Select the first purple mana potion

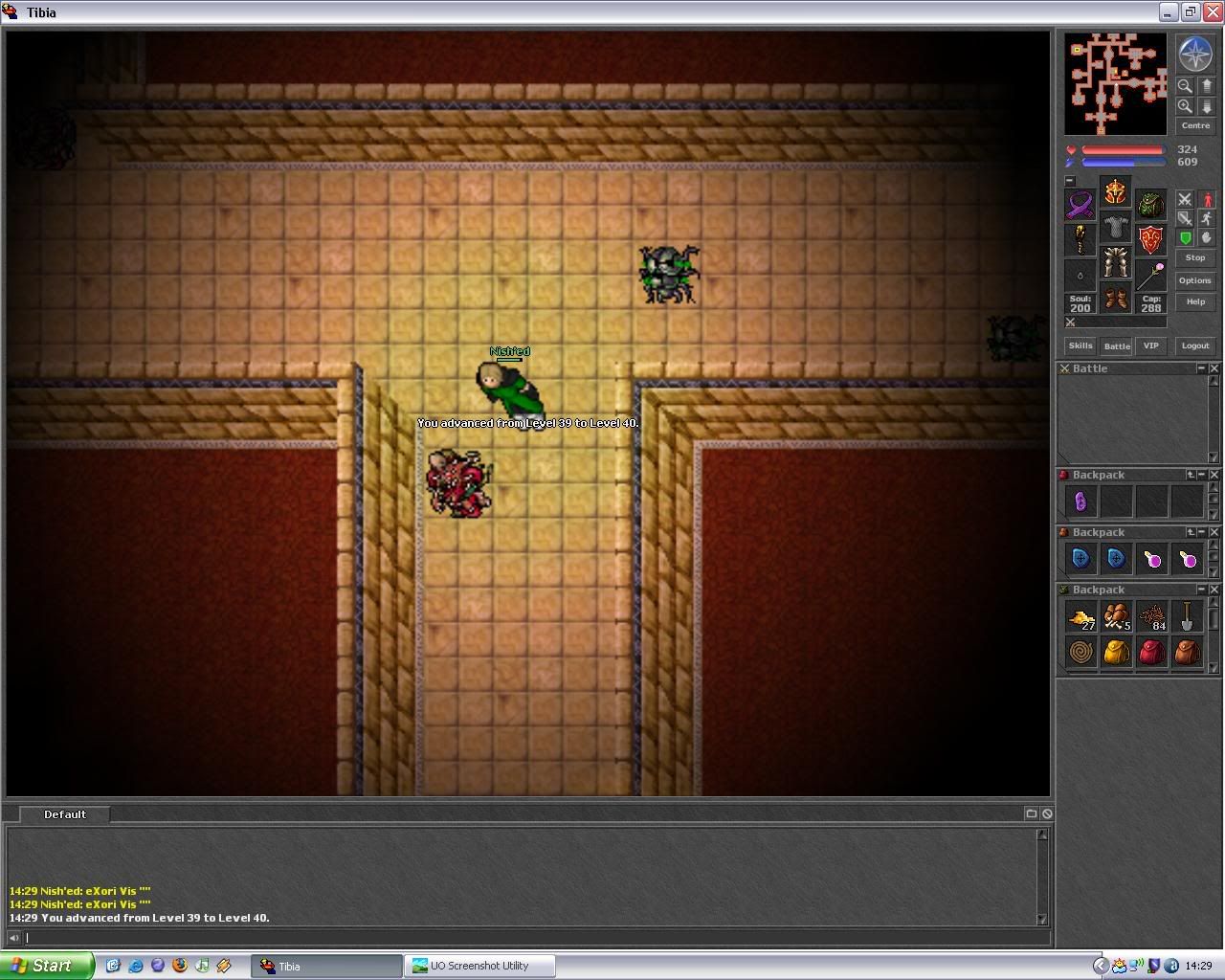coord(1151,558)
